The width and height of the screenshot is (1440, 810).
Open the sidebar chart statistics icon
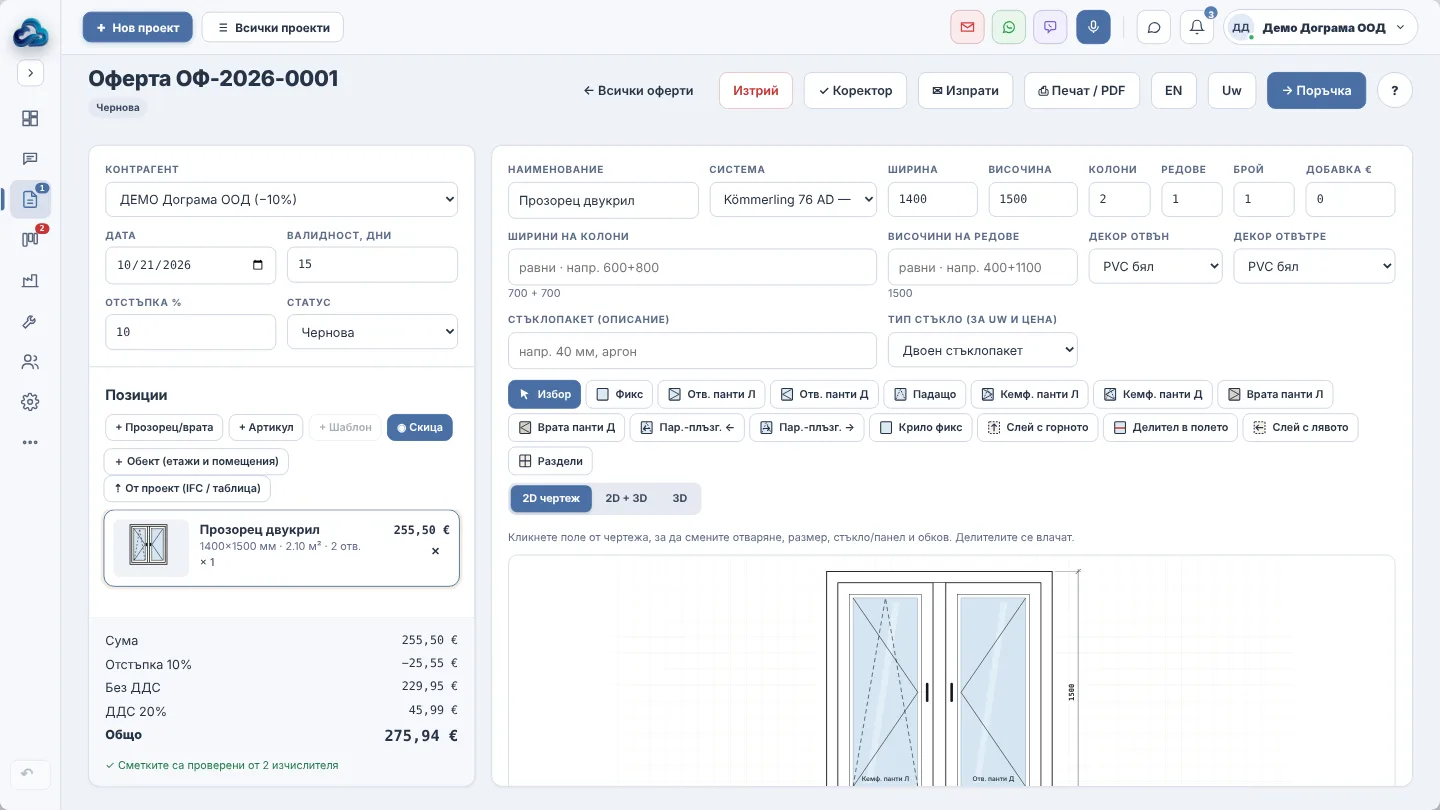(30, 281)
